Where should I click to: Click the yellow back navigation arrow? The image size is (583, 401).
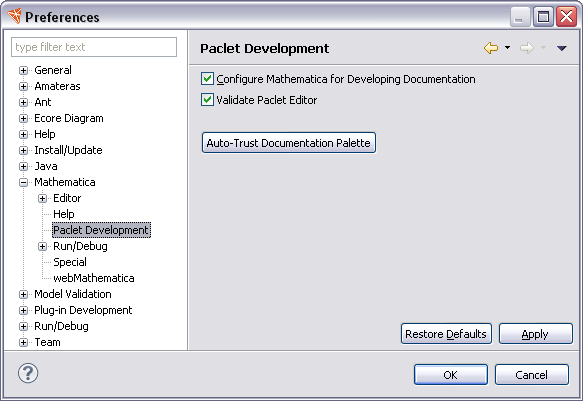tap(491, 48)
